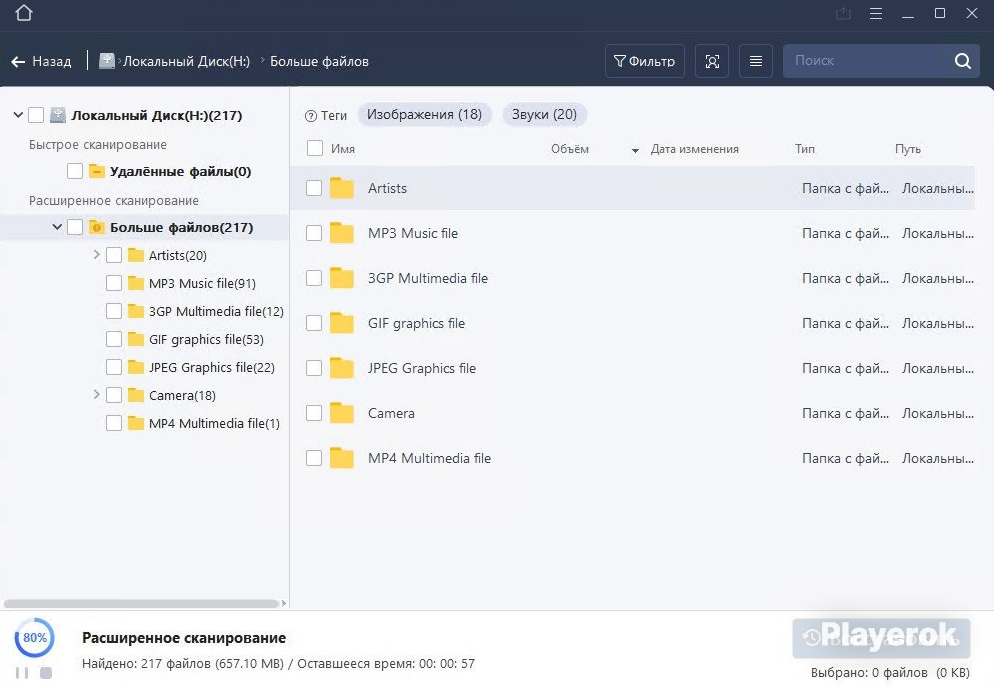Select the Изображения (18) tag
The width and height of the screenshot is (994, 686).
point(424,115)
